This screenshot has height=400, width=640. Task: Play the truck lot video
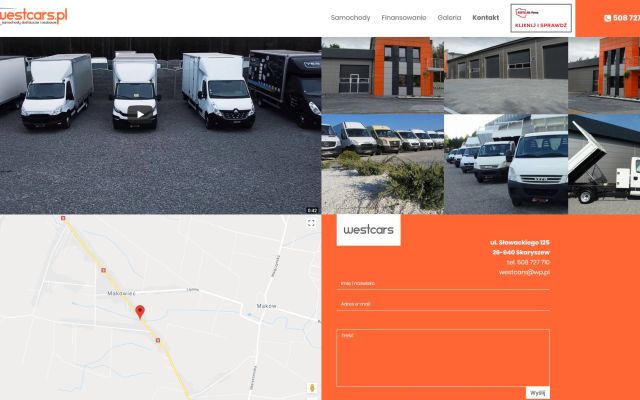tap(140, 114)
